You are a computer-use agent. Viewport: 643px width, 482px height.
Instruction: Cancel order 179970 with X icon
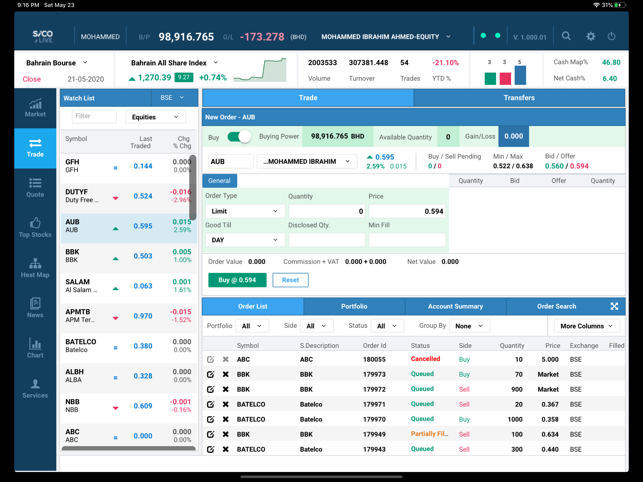tap(226, 419)
